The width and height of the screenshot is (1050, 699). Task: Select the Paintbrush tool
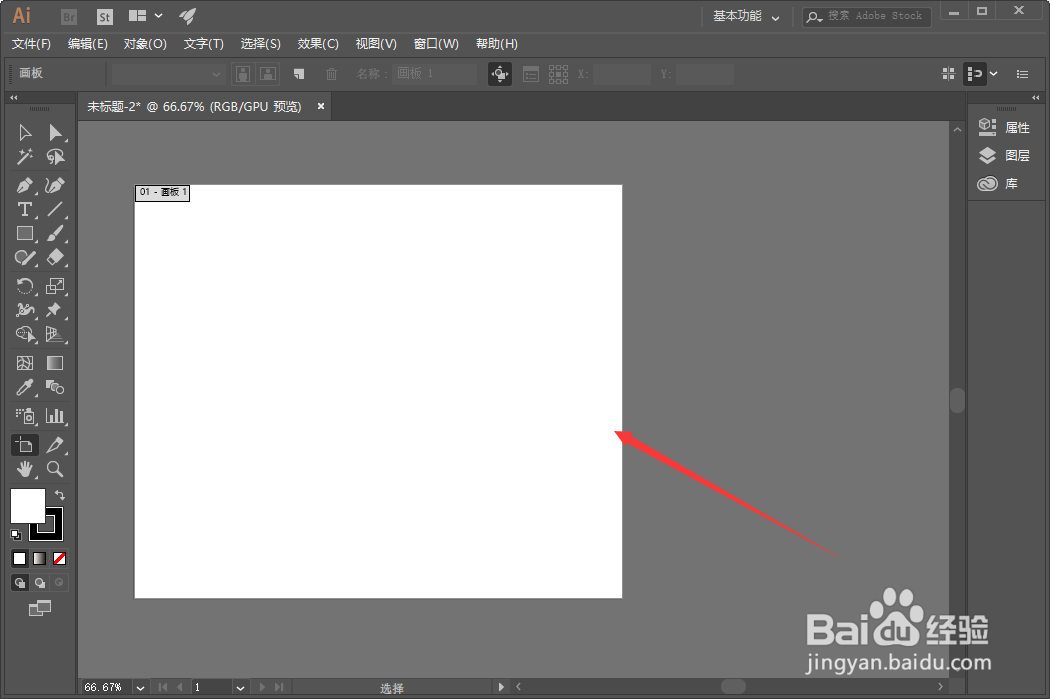(x=55, y=234)
